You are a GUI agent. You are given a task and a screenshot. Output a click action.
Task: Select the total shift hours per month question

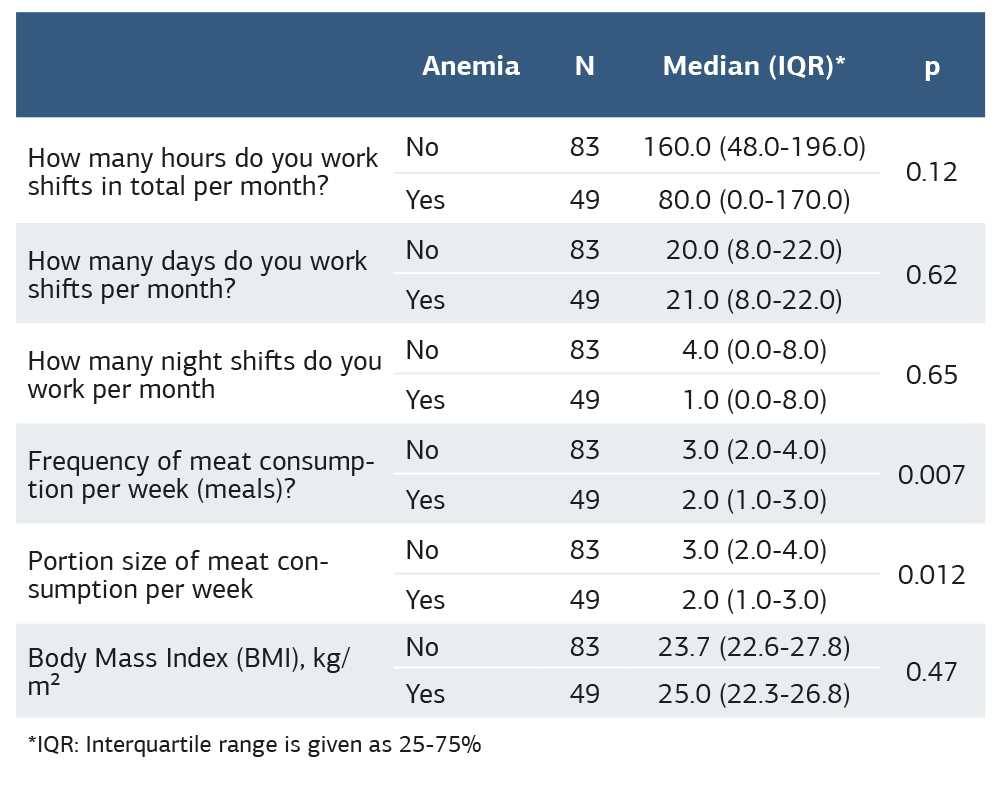point(203,172)
